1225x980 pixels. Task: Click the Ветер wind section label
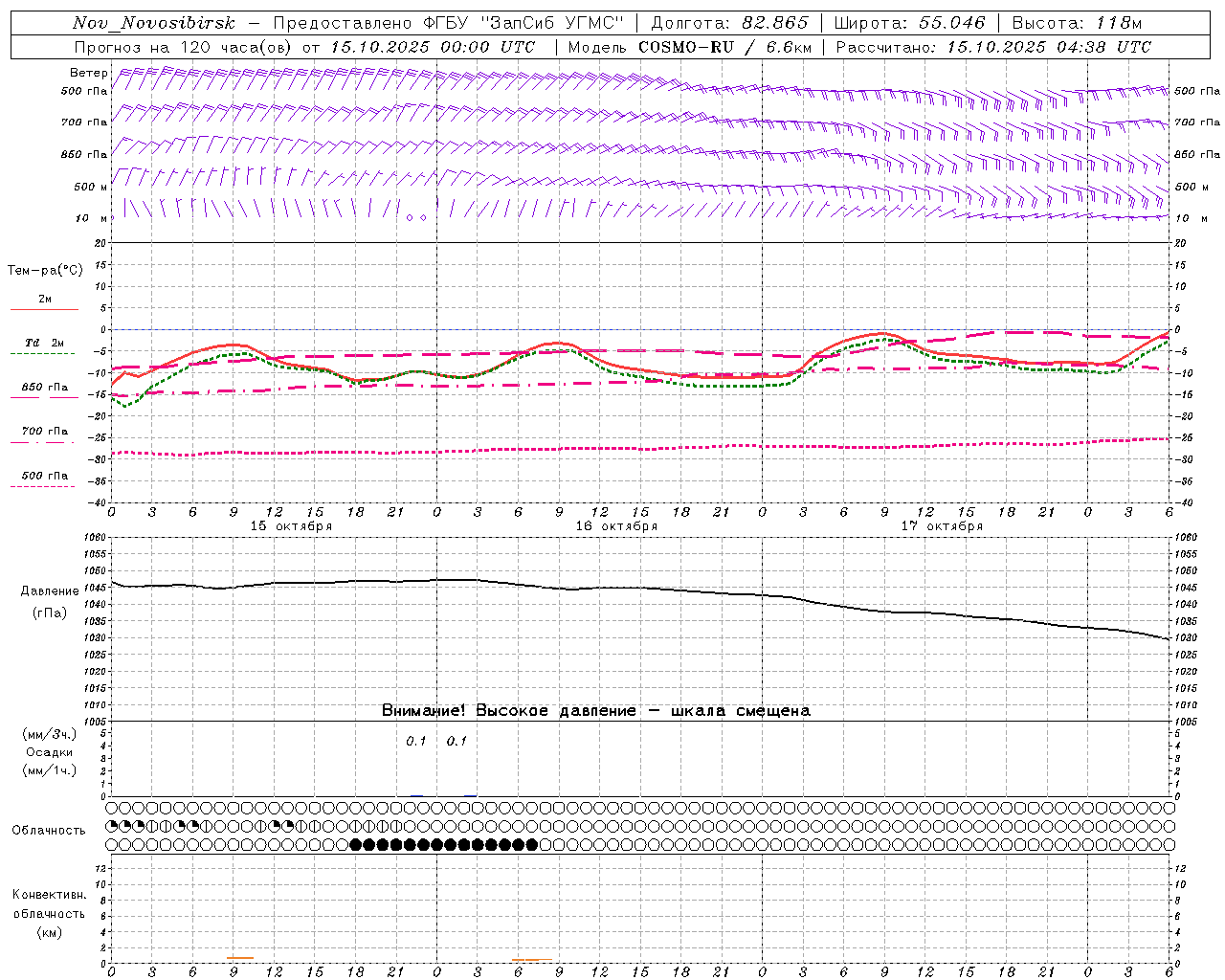(x=88, y=73)
